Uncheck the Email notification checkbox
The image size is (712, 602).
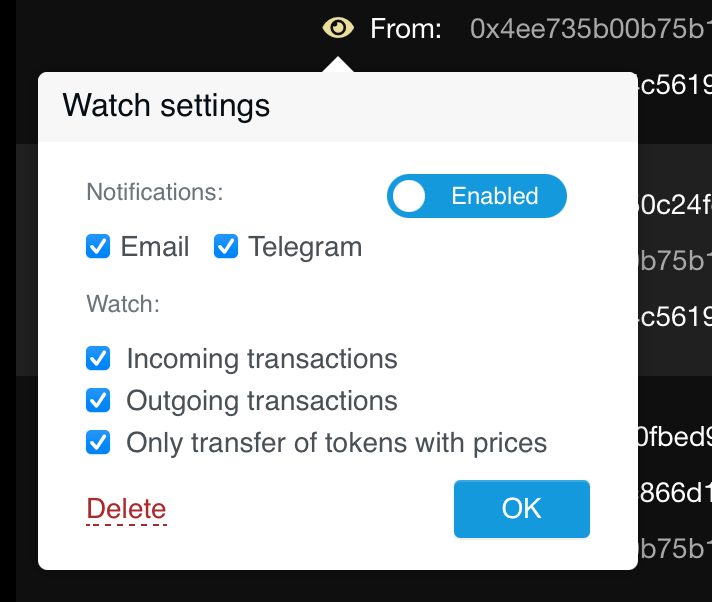point(98,247)
